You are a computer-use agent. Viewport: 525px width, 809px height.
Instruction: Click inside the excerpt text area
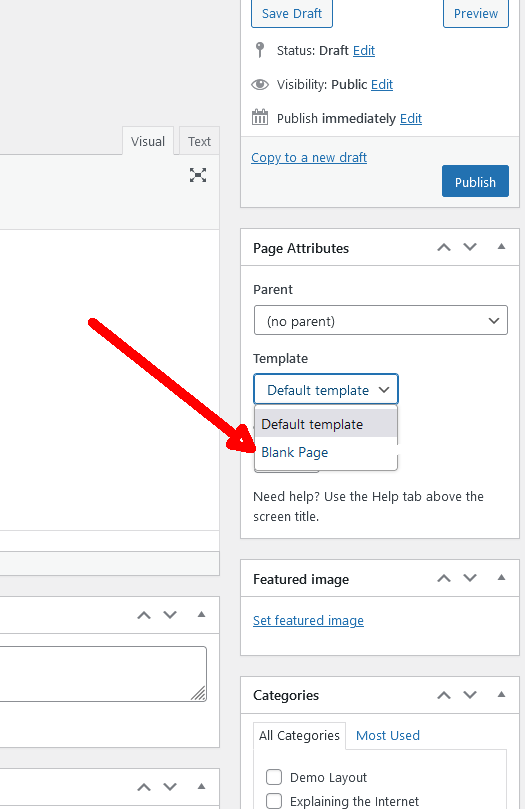102,674
